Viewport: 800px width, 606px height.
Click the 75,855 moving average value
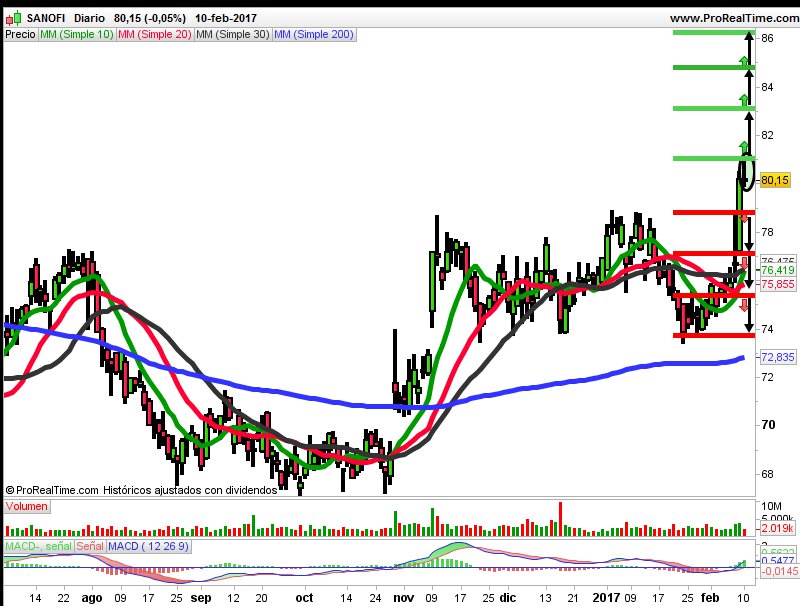(778, 284)
